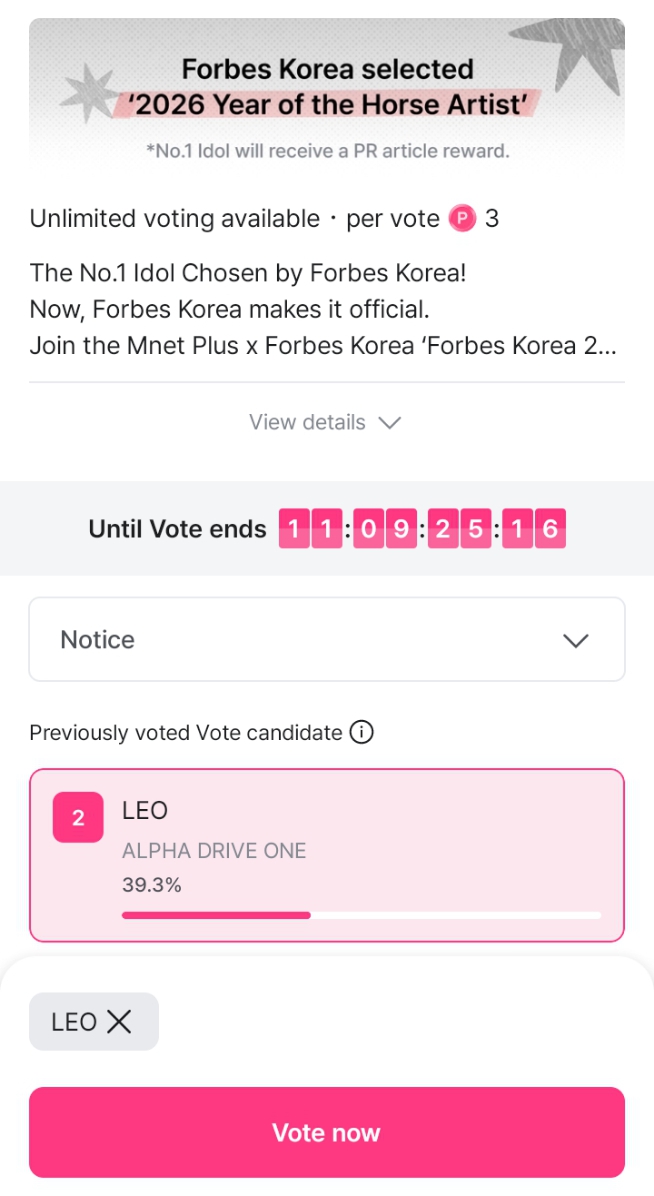Click the Previously voted Vote candidate label
654x1196 pixels.
click(186, 733)
